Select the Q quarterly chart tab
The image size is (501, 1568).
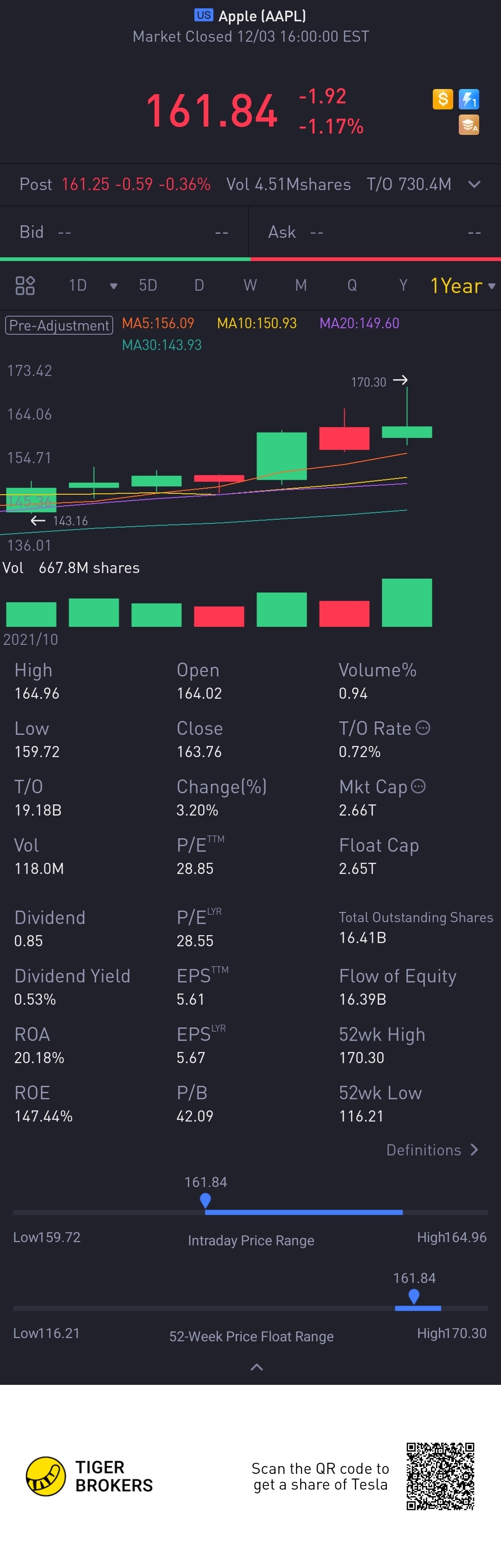tap(352, 286)
